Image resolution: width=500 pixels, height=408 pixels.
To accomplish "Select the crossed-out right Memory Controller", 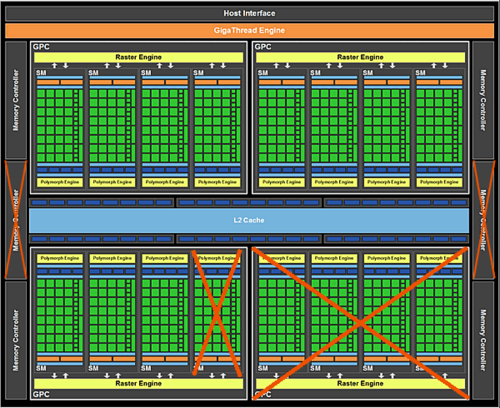I will coord(483,220).
